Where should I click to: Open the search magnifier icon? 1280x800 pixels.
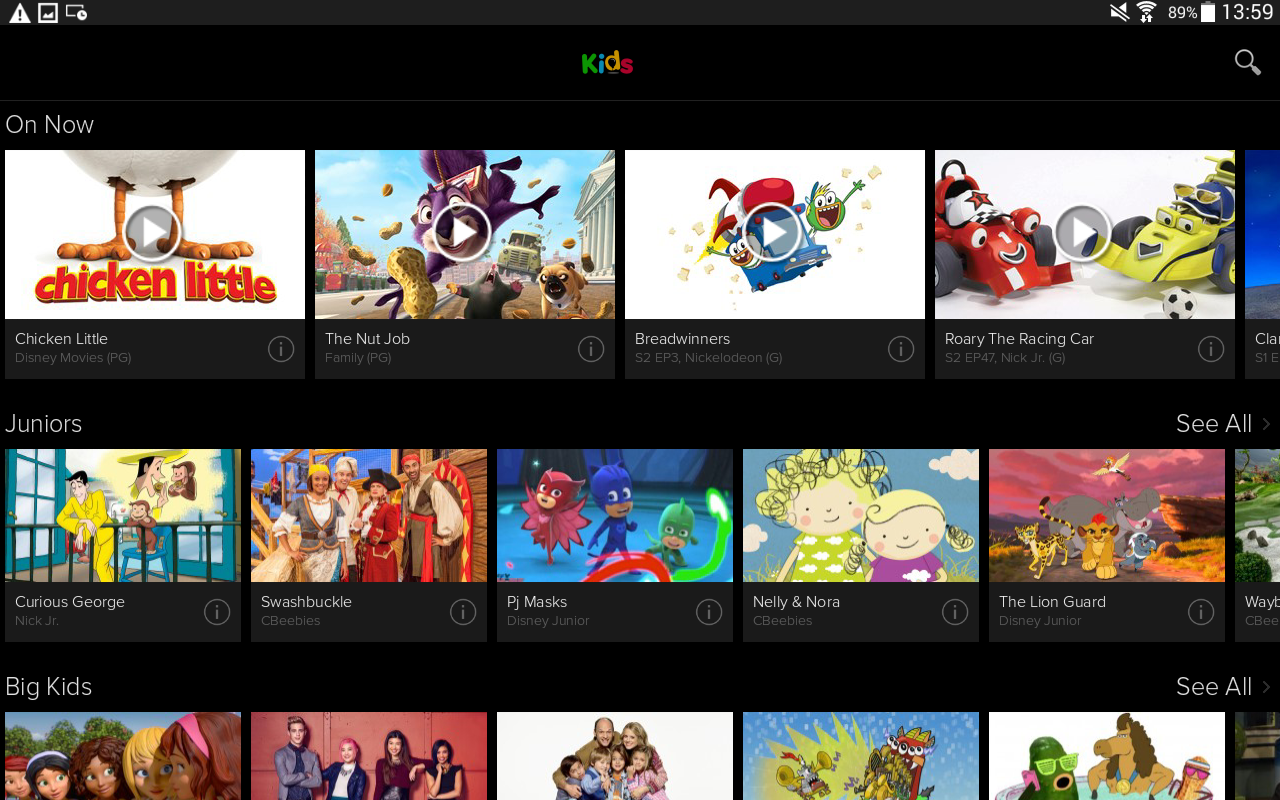tap(1247, 62)
